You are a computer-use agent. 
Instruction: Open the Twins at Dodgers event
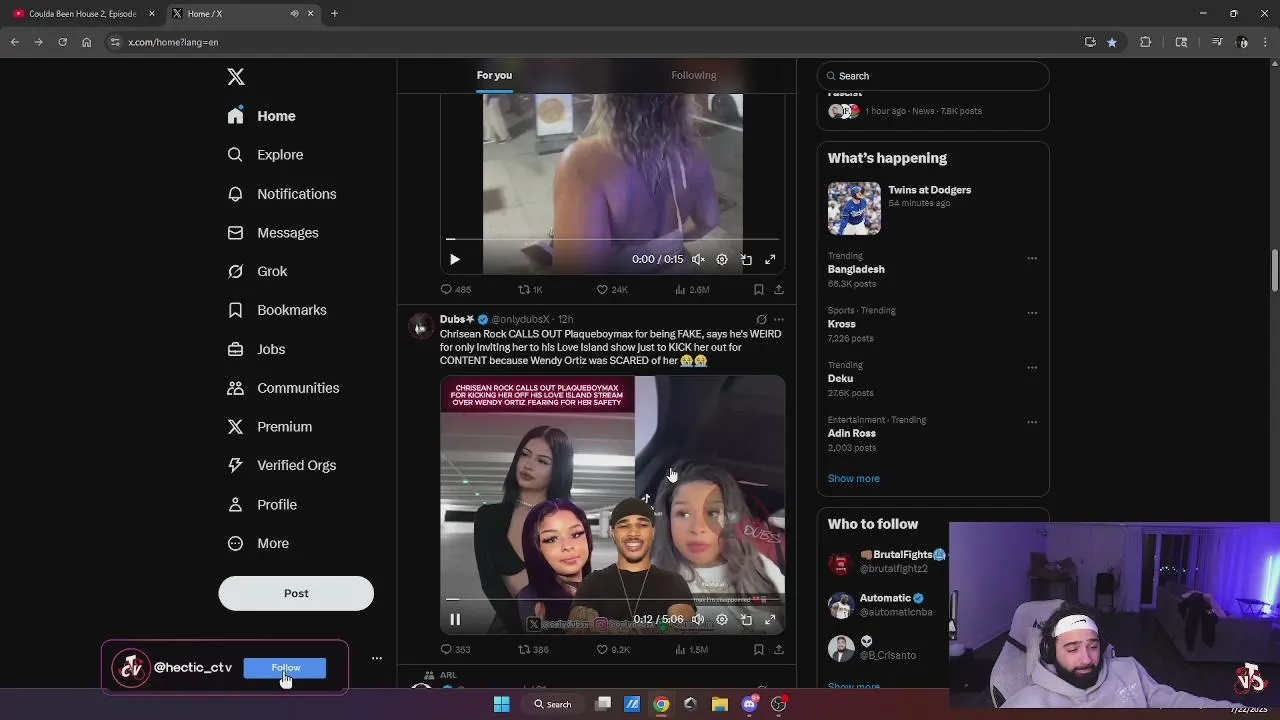coord(932,208)
